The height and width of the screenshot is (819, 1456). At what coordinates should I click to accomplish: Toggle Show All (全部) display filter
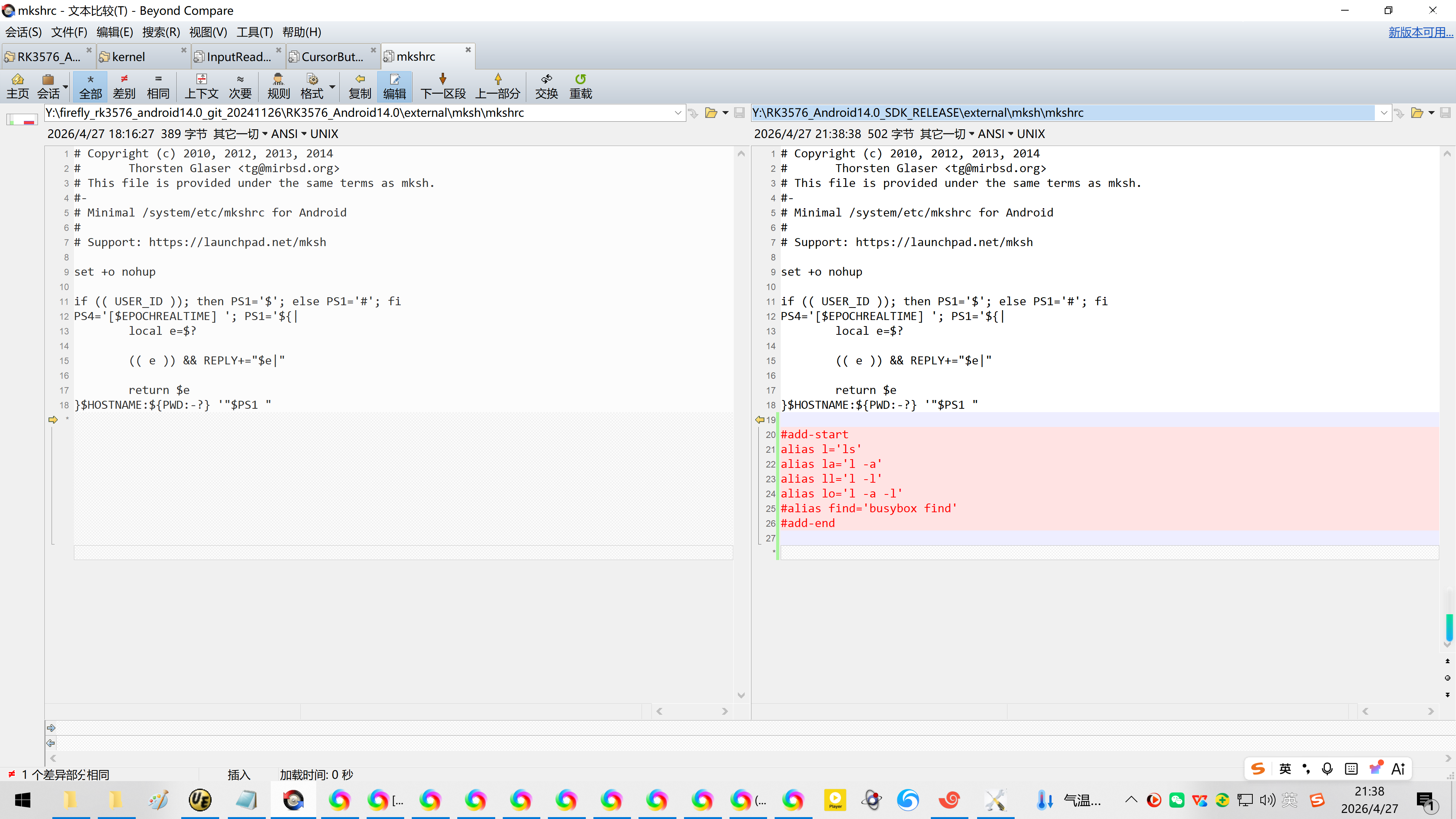pyautogui.click(x=91, y=86)
